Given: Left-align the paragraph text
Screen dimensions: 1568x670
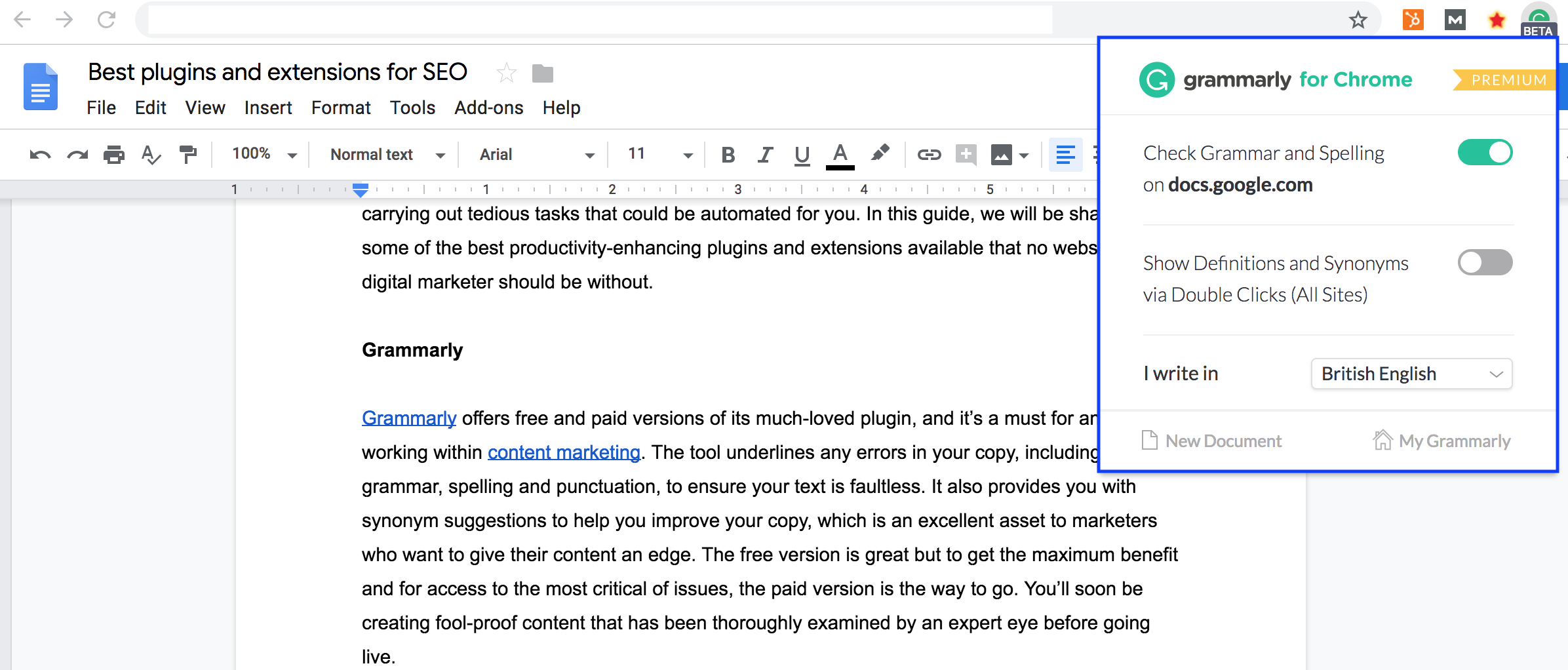Looking at the screenshot, I should pos(1065,155).
